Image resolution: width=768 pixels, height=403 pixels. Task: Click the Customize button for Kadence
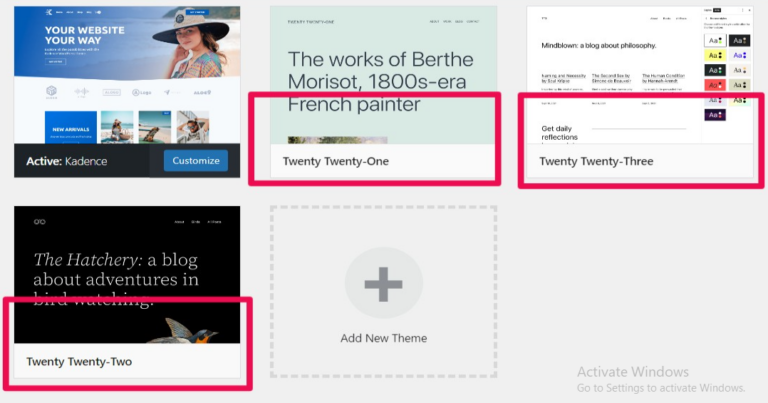coord(196,161)
